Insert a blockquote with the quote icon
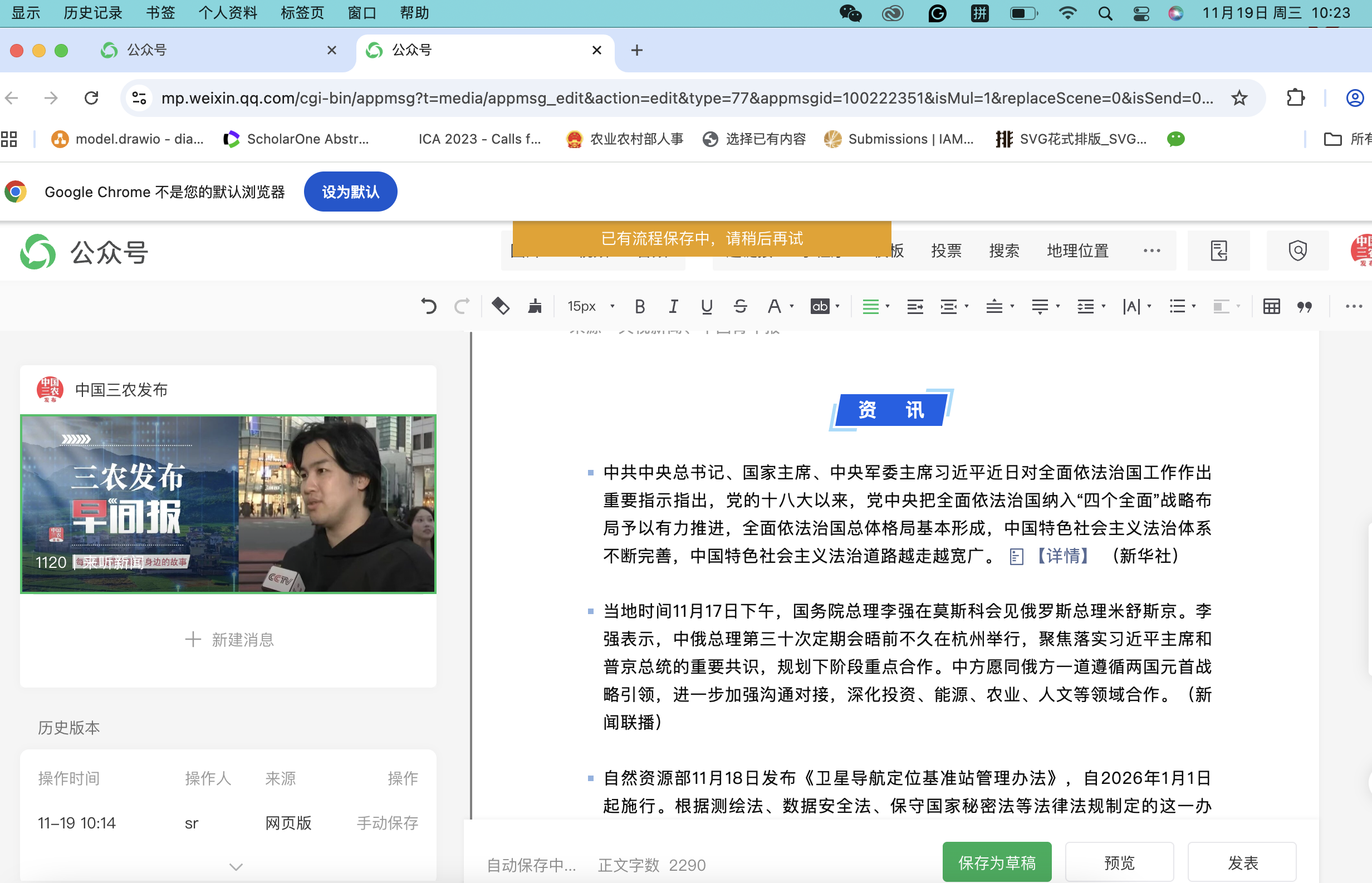1372x883 pixels. 1305,306
